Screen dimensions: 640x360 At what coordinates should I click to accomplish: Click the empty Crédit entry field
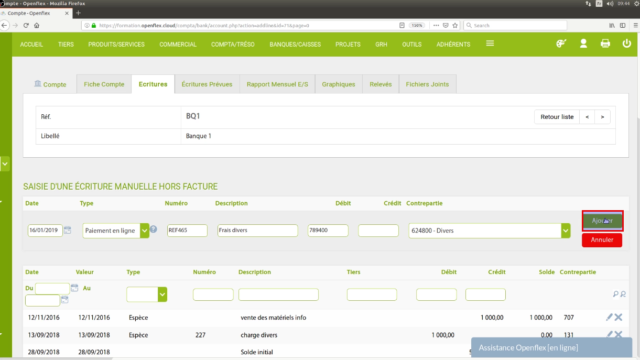click(x=378, y=230)
